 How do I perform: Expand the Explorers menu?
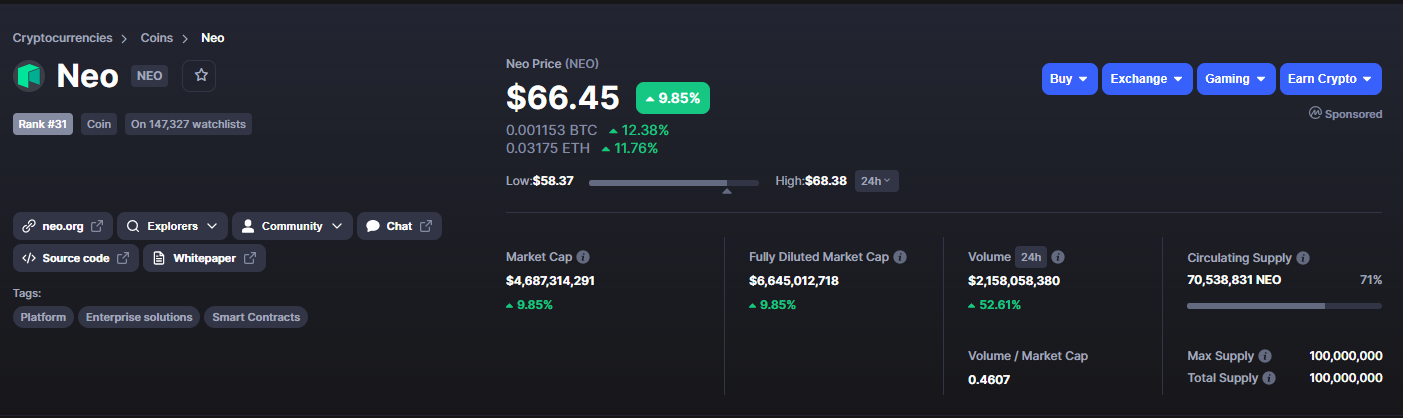172,226
